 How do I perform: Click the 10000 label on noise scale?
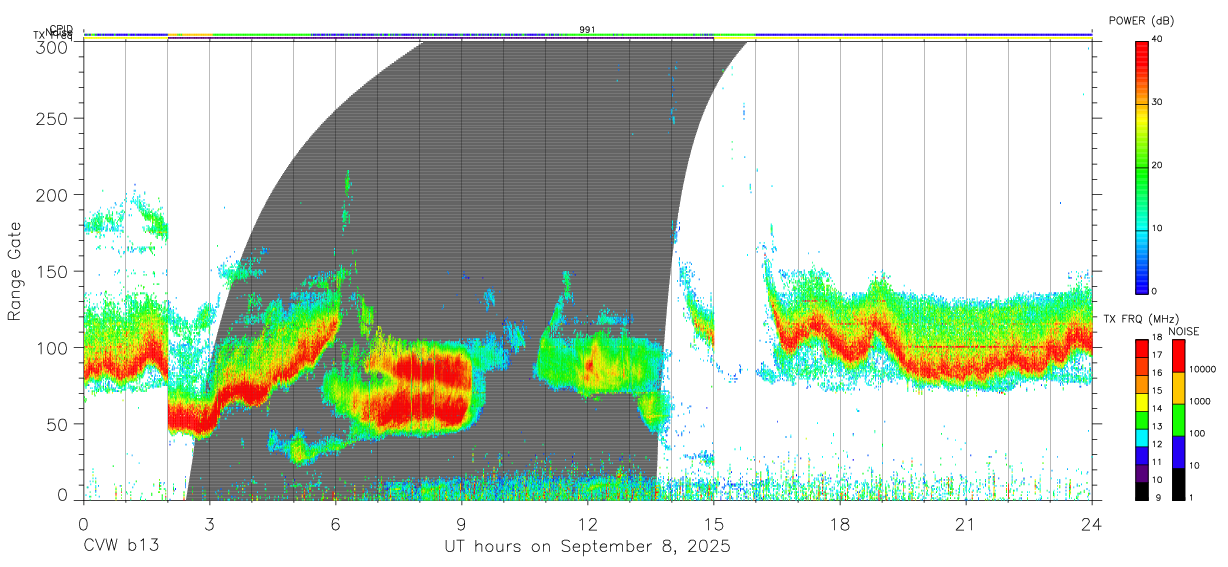point(1201,369)
